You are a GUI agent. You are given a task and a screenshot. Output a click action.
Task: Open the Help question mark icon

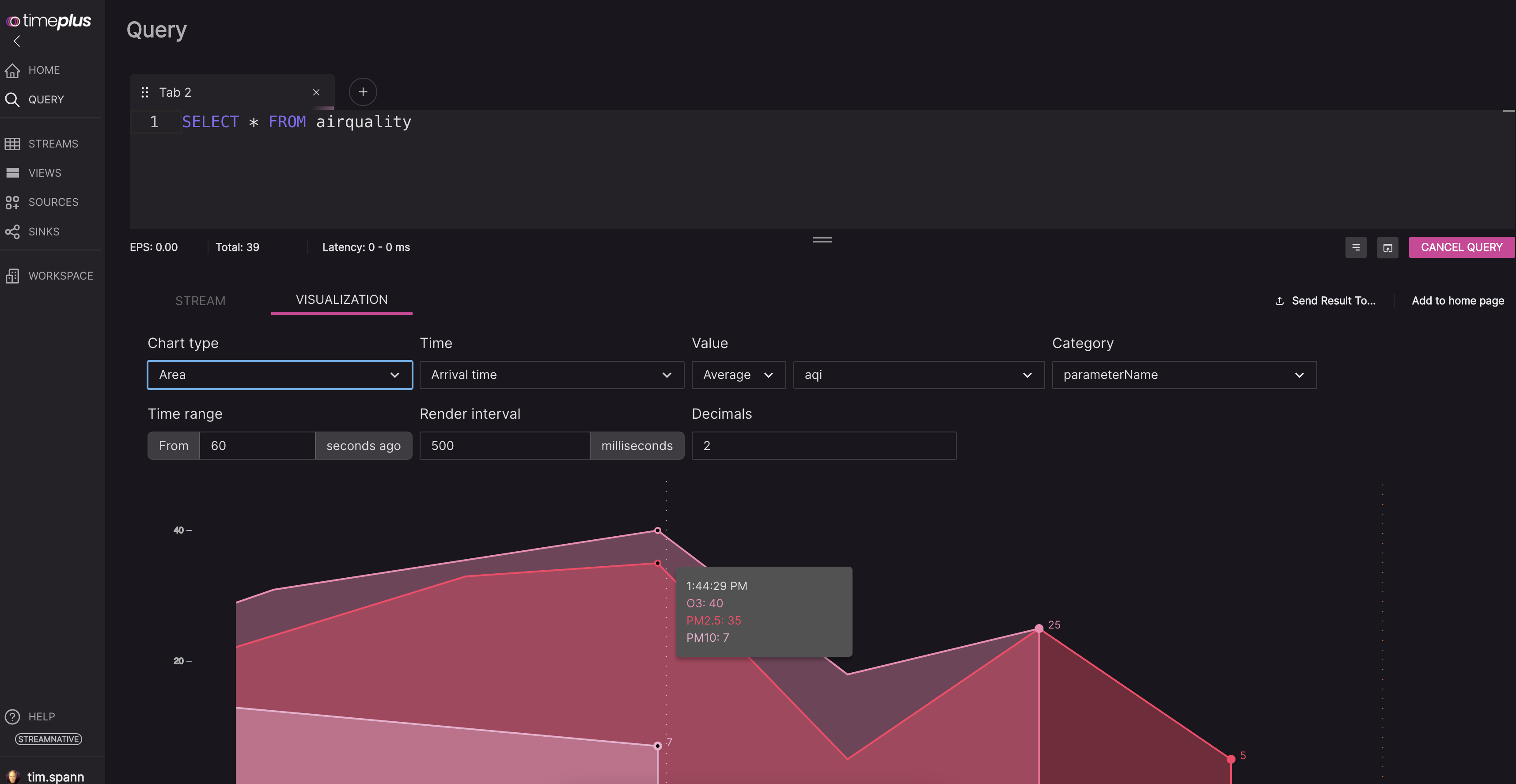coord(12,716)
